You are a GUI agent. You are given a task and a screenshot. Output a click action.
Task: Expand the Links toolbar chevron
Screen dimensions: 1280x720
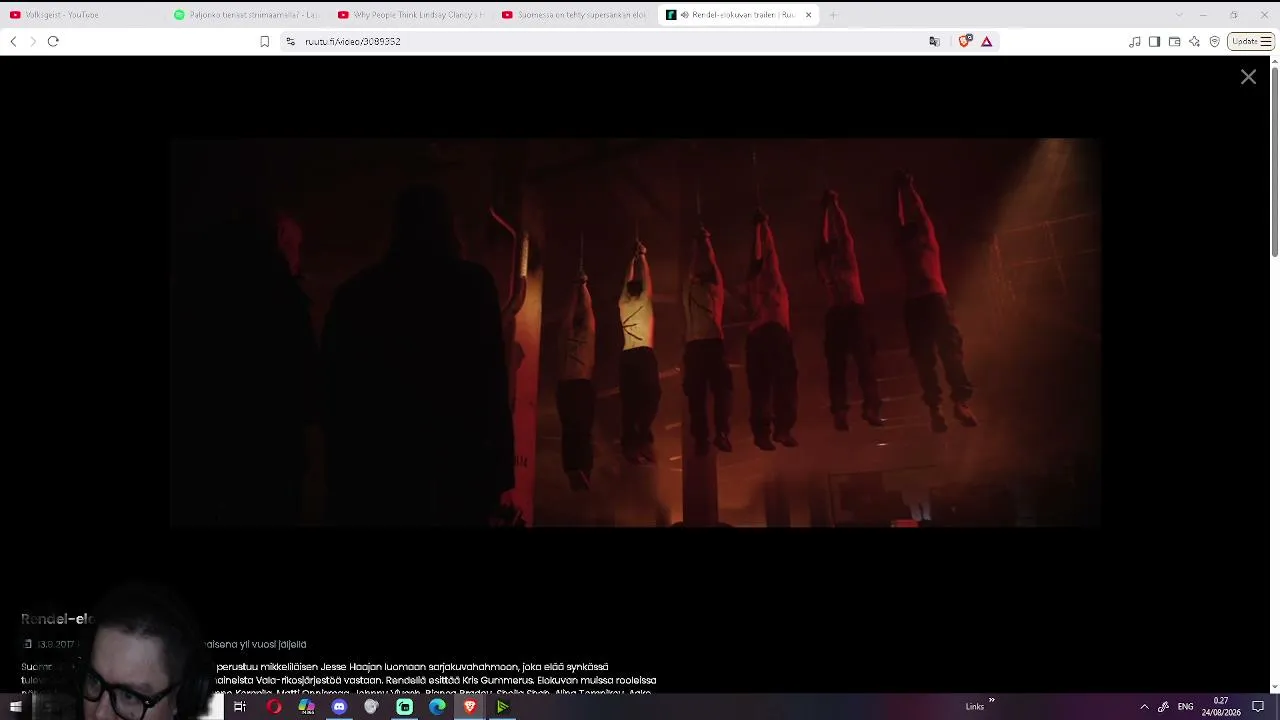tap(992, 701)
